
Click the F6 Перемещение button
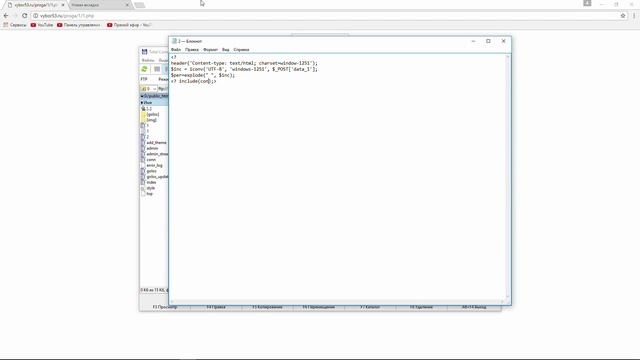[x=319, y=307]
